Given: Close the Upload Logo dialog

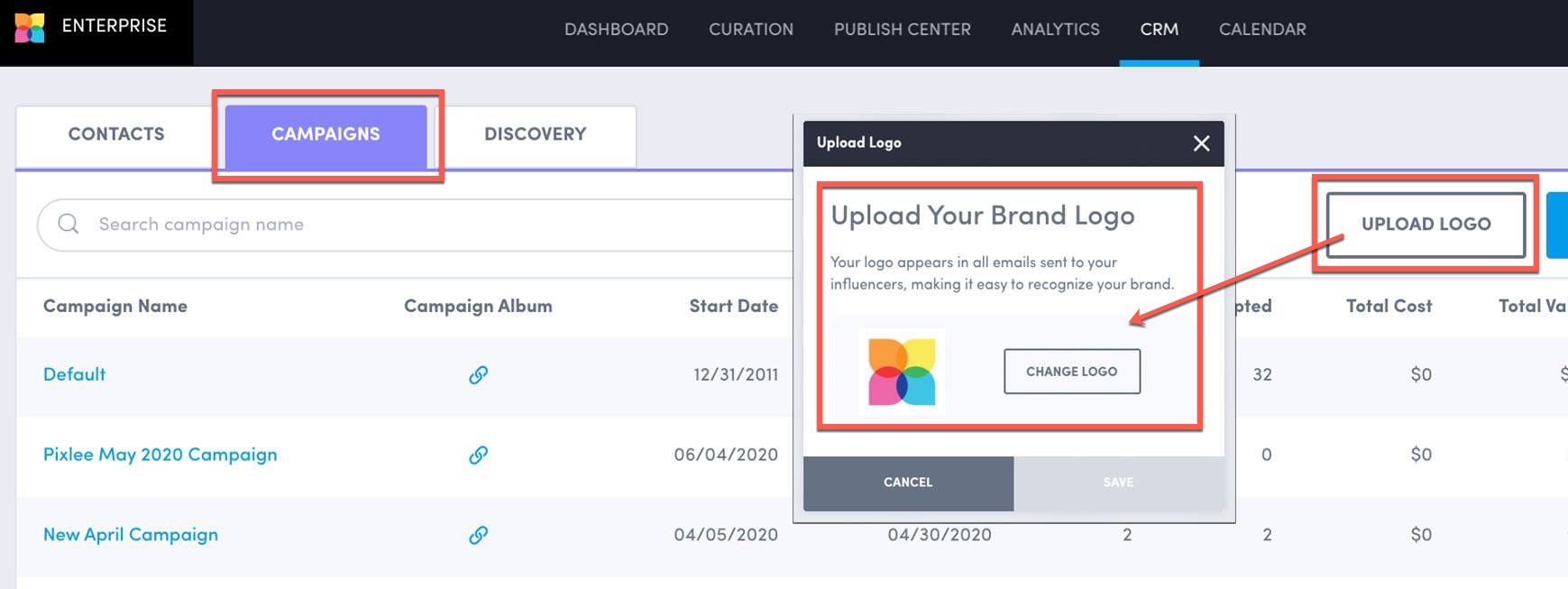Looking at the screenshot, I should coord(1200,143).
